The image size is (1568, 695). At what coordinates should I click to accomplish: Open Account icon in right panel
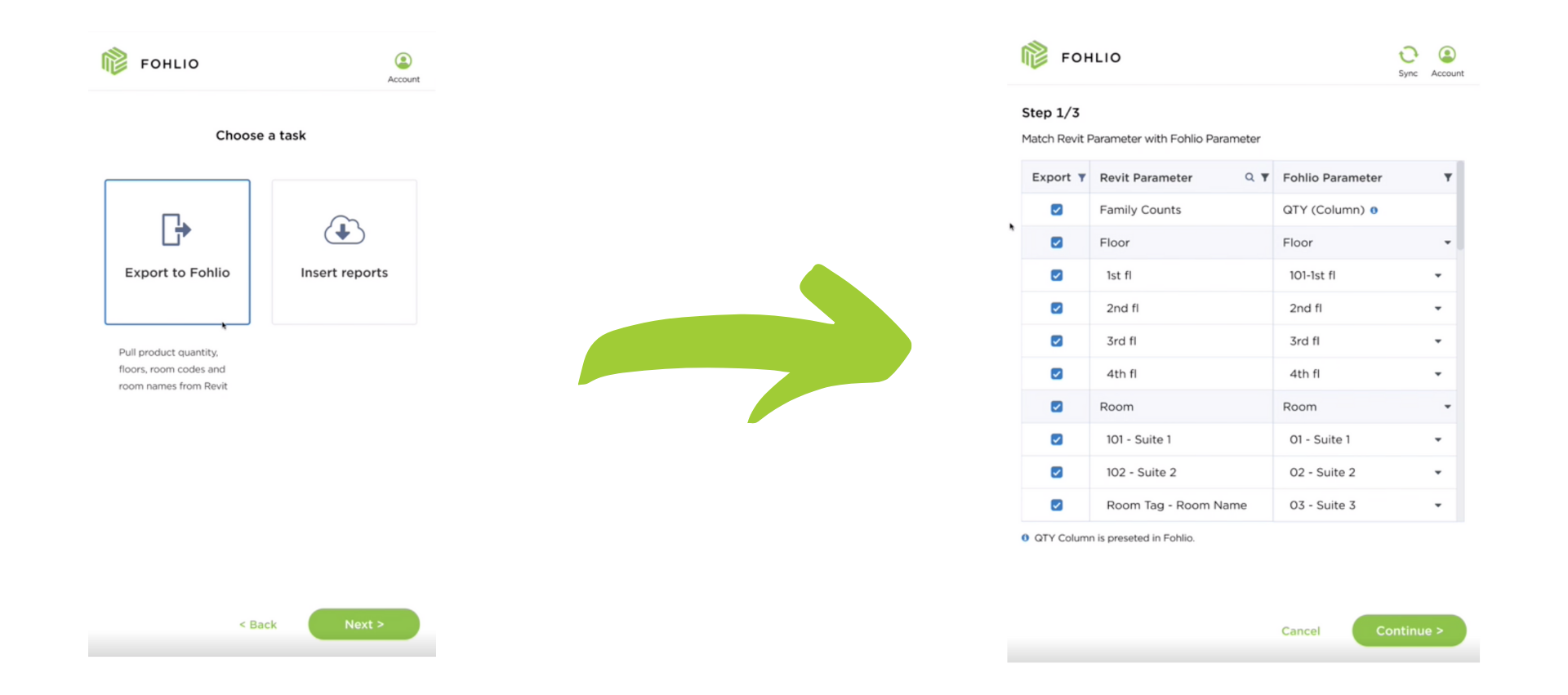click(x=1447, y=55)
